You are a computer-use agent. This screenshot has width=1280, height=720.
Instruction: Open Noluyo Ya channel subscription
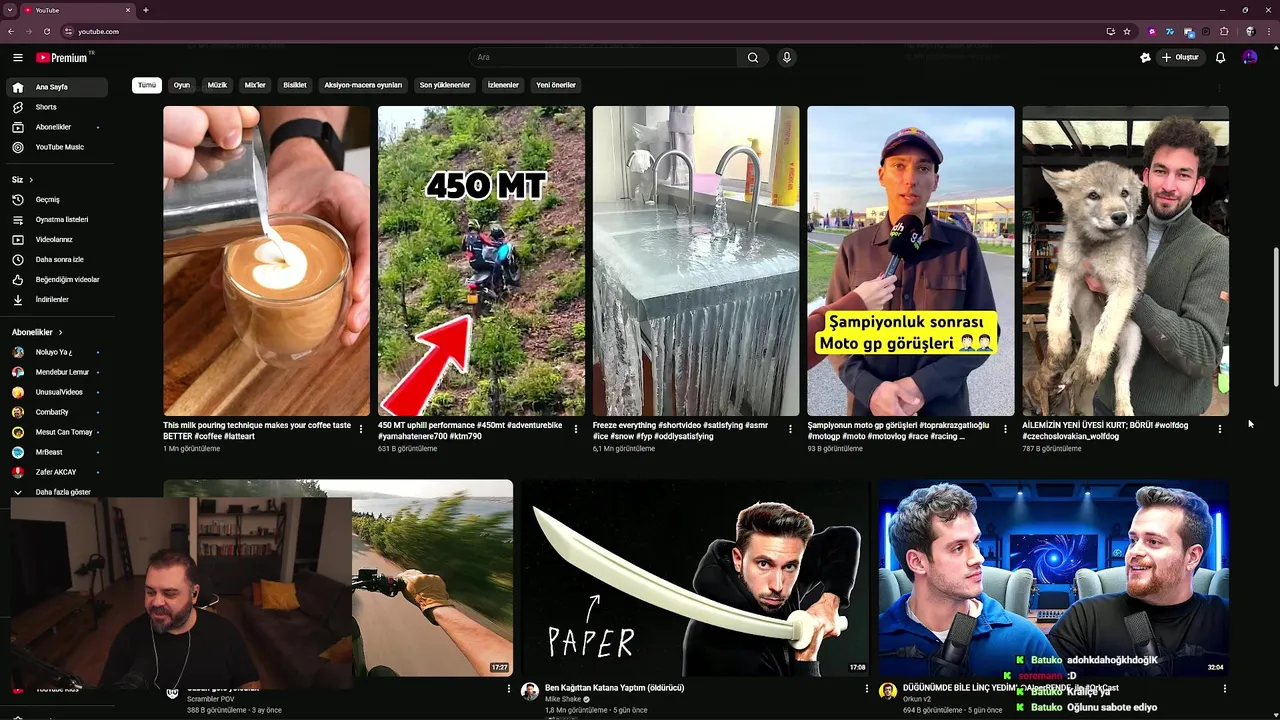click(x=57, y=352)
